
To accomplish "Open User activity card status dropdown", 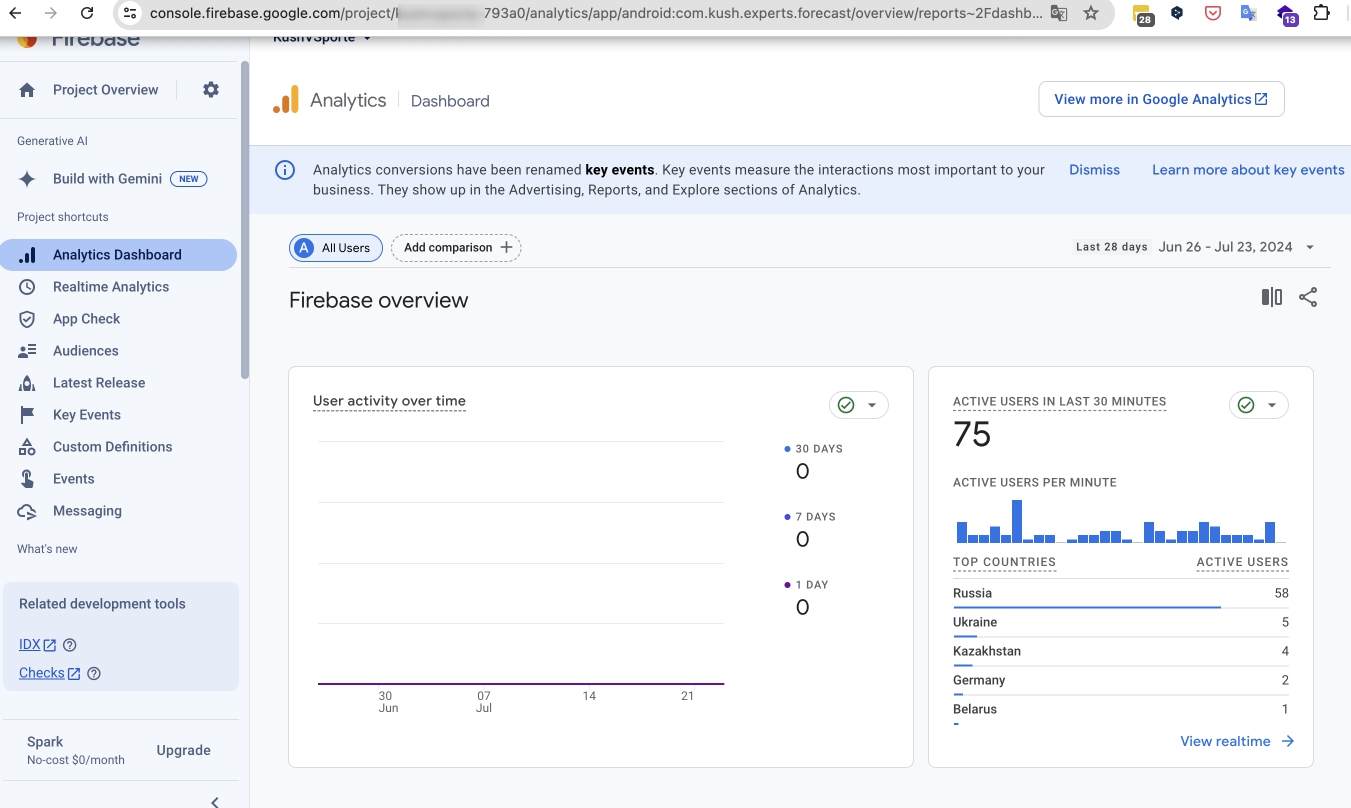I will (859, 405).
